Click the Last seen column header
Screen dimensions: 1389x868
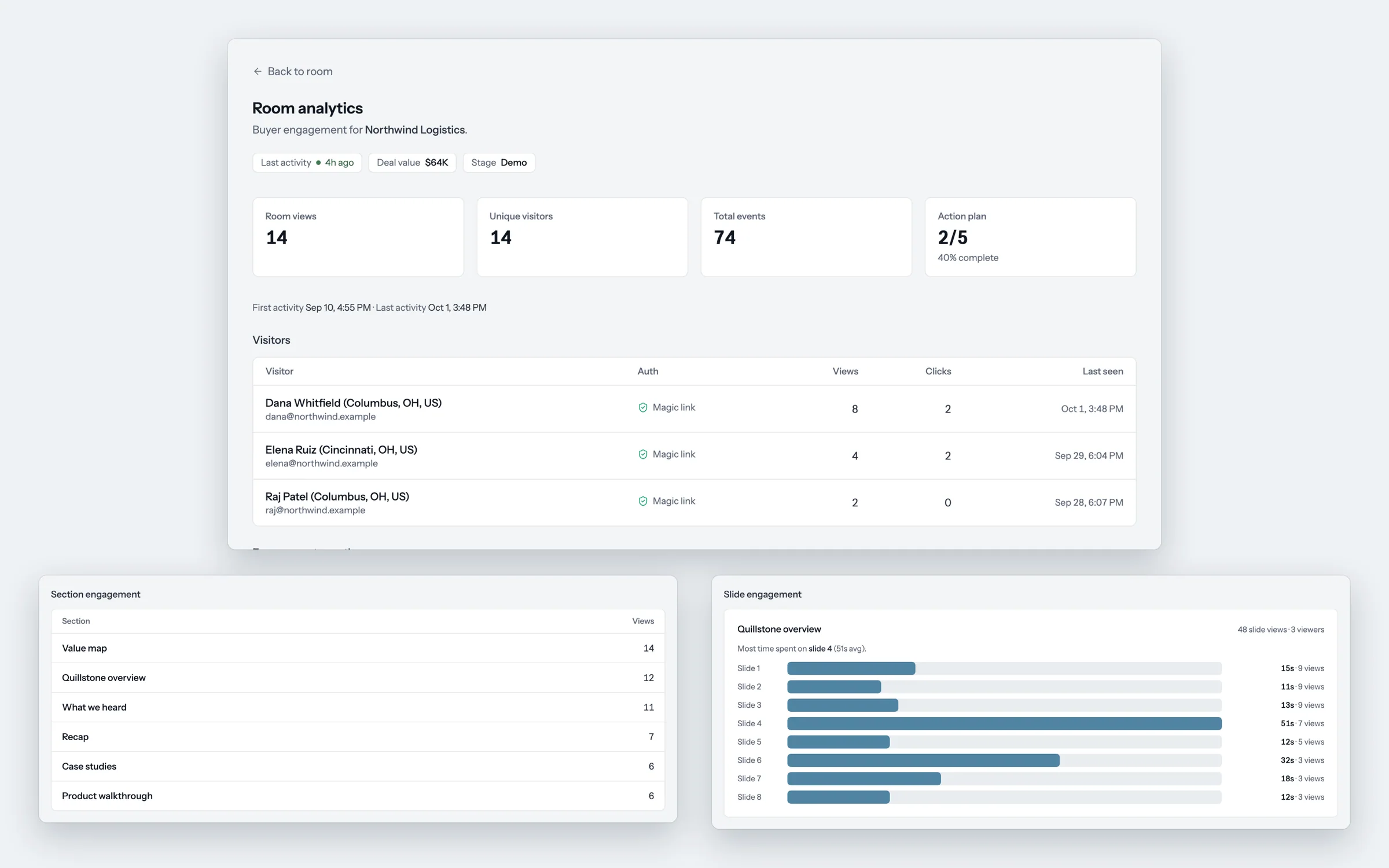click(1103, 372)
